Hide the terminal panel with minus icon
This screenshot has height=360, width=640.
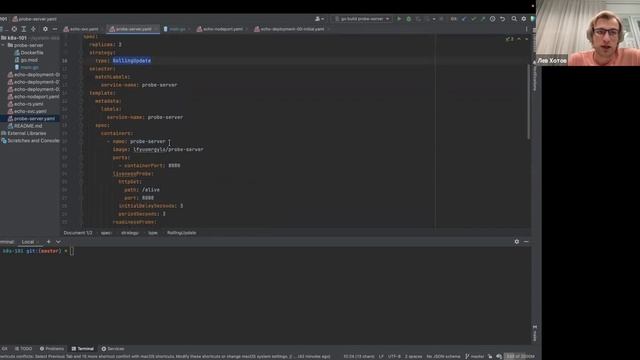pos(526,242)
